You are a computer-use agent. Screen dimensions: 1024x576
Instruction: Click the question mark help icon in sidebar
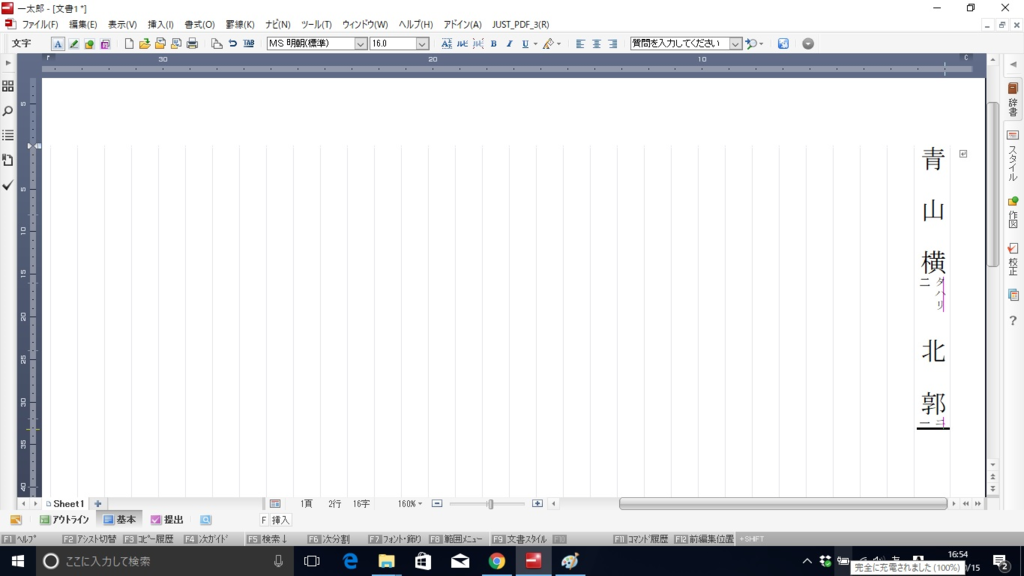(x=1013, y=321)
